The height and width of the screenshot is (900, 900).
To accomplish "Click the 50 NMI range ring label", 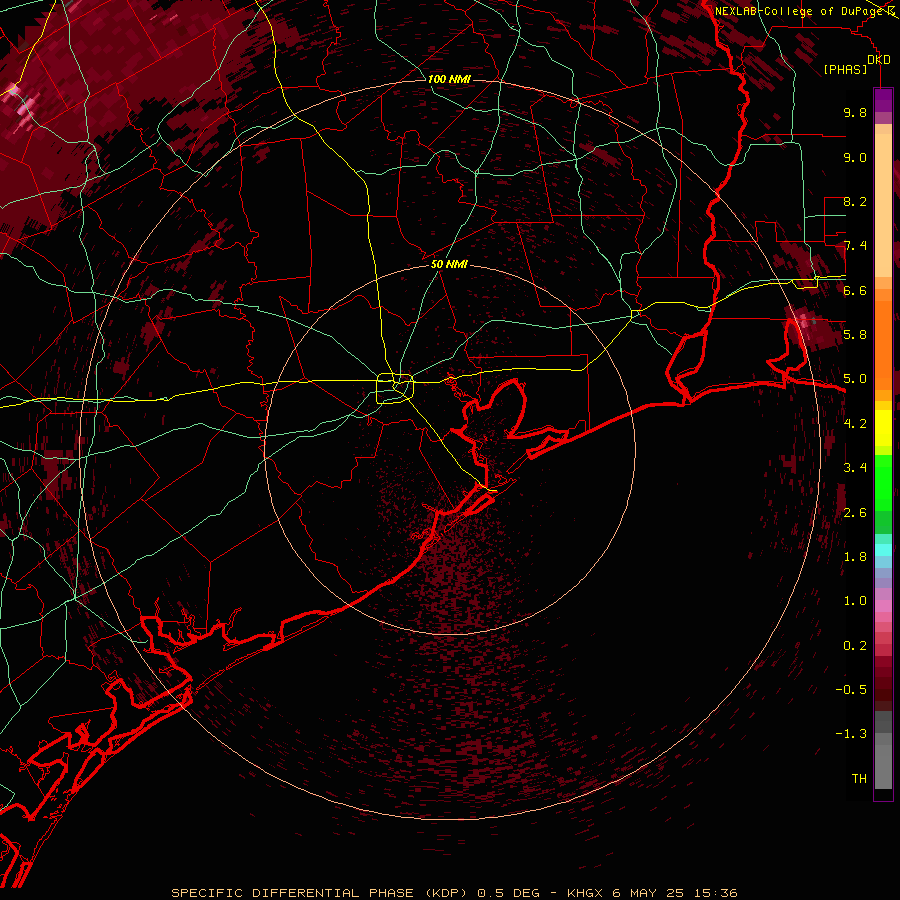I will [449, 264].
